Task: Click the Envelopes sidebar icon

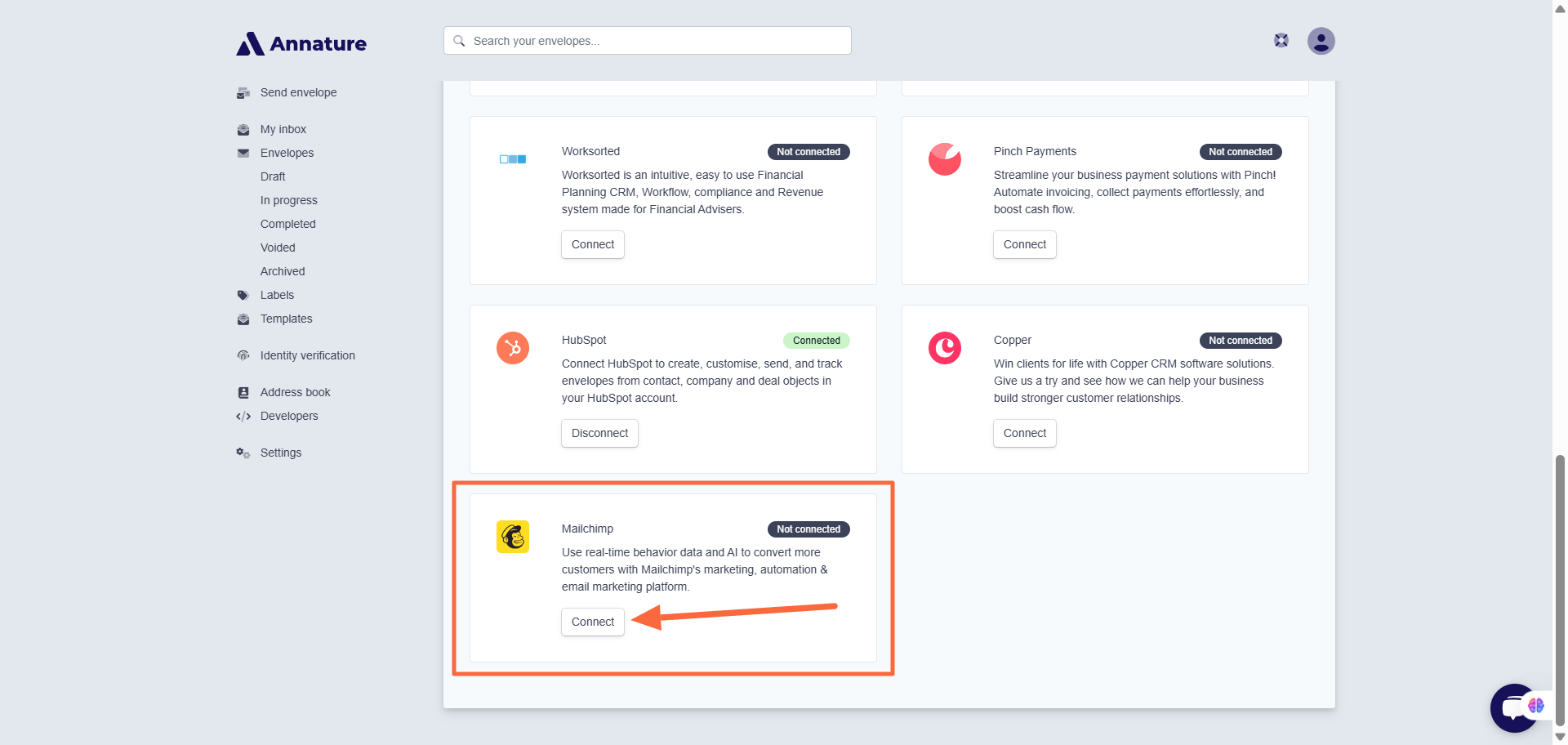Action: pos(243,153)
